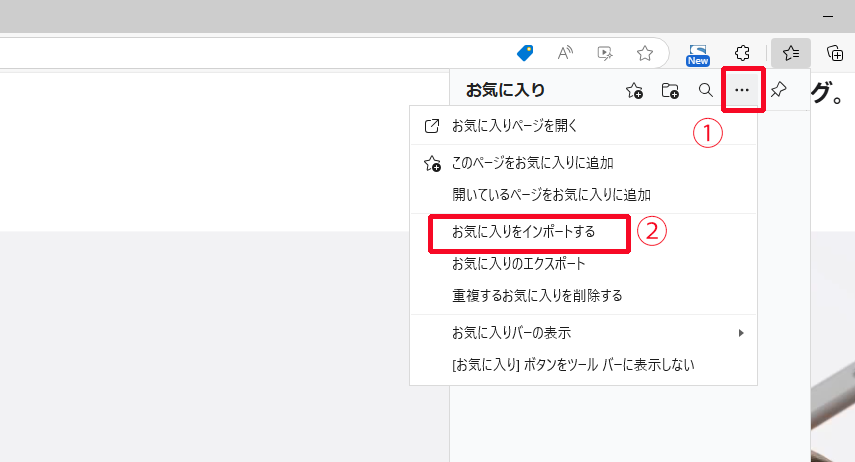Select [お気に入り] ボタンをツール バーに表示しない
Image resolution: width=855 pixels, height=462 pixels.
[x=583, y=365]
